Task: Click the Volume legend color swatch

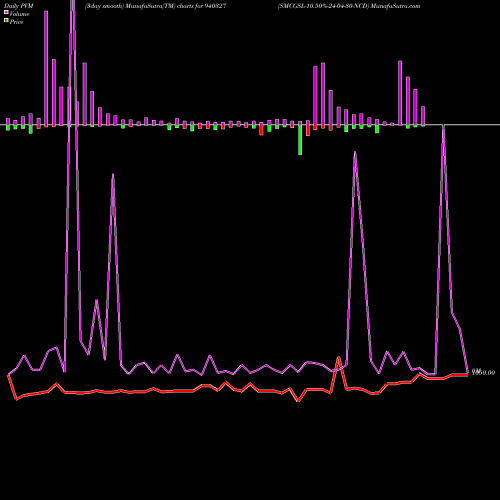Action: coord(6,13)
